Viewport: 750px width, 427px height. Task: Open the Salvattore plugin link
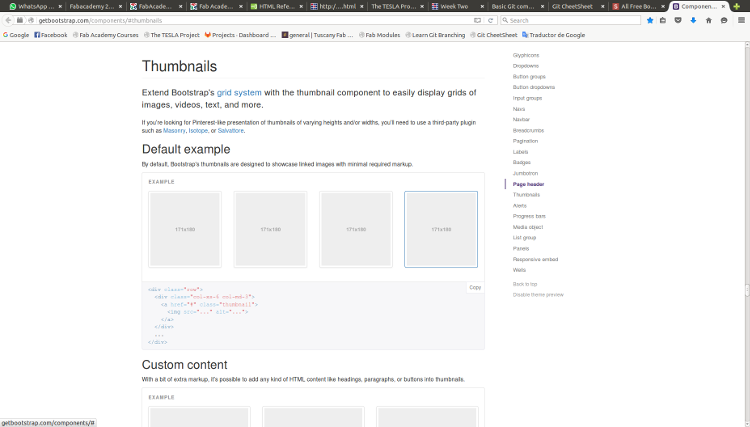(231, 131)
